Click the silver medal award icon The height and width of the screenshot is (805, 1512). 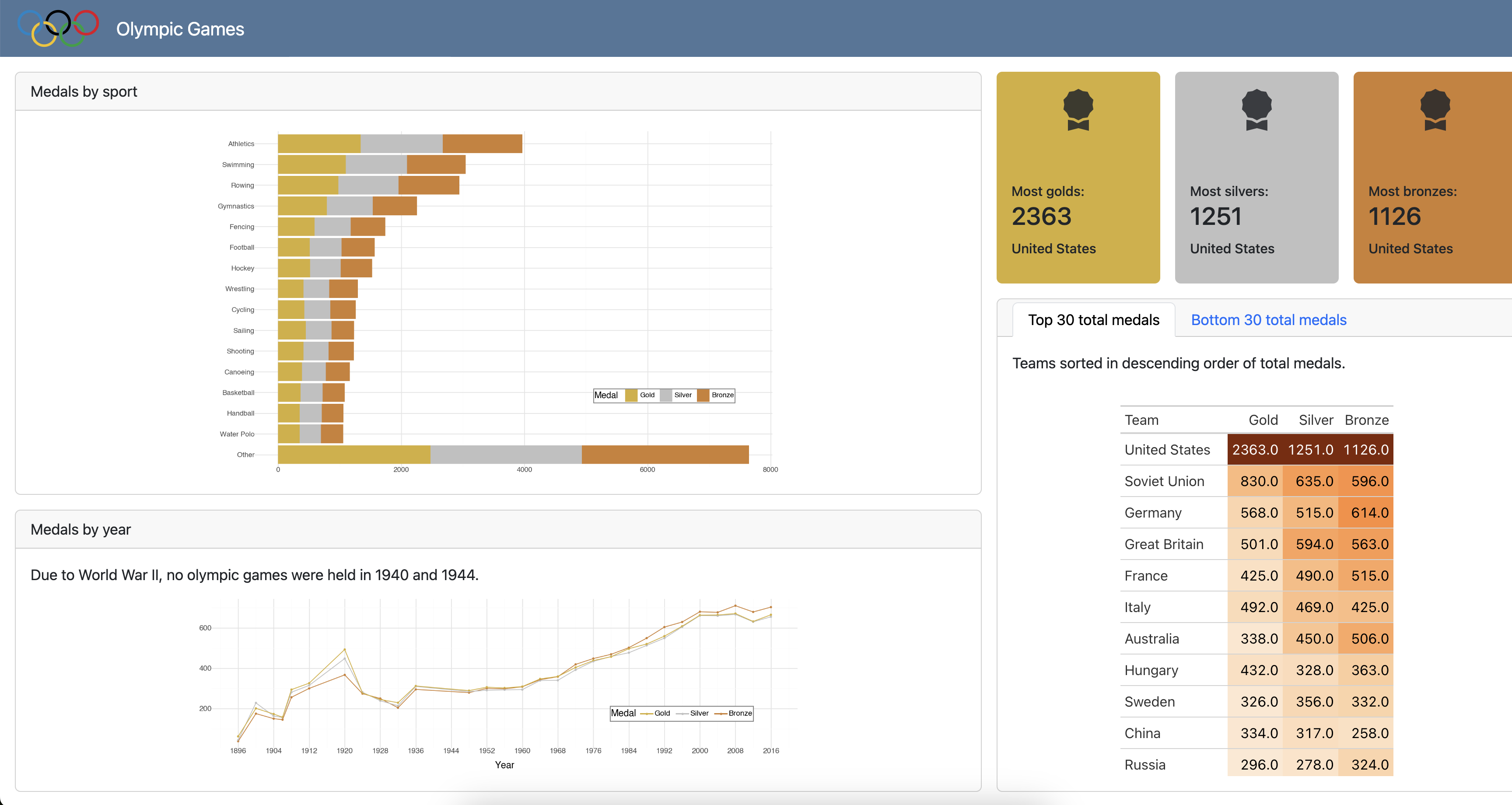[x=1256, y=110]
